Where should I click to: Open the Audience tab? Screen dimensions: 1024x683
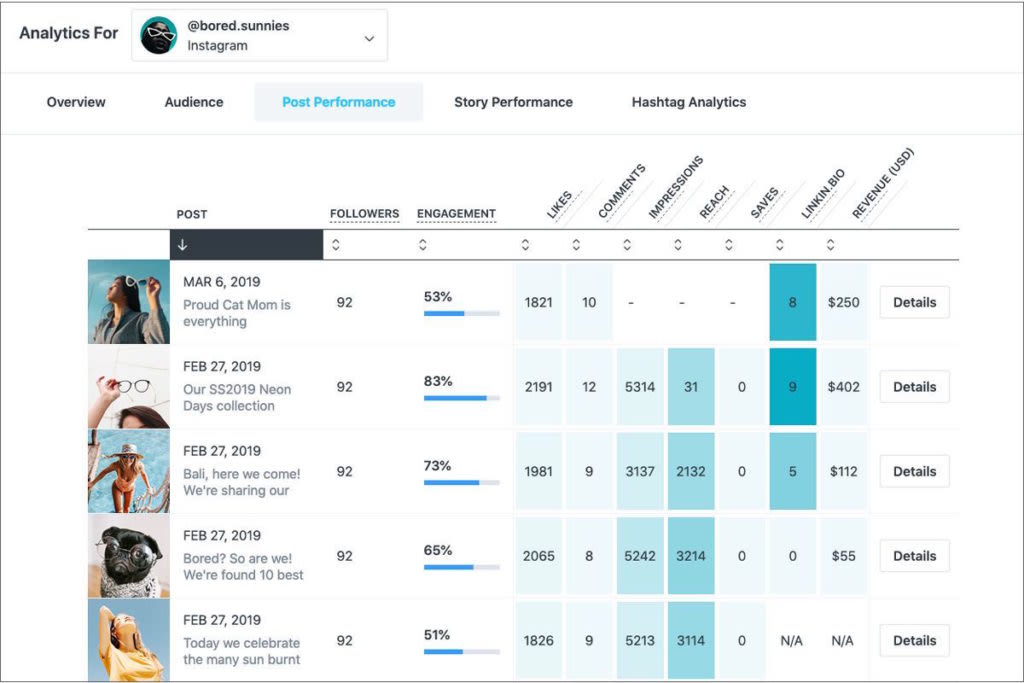pyautogui.click(x=194, y=102)
